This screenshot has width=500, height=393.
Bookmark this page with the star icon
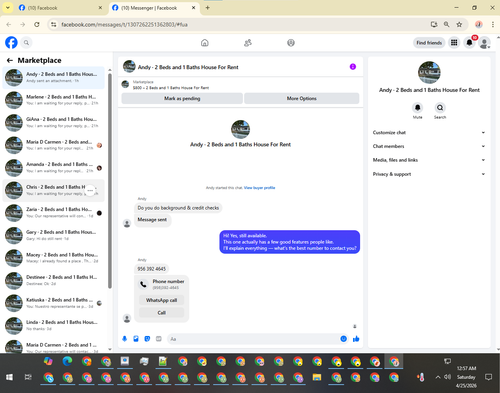pyautogui.click(x=459, y=24)
